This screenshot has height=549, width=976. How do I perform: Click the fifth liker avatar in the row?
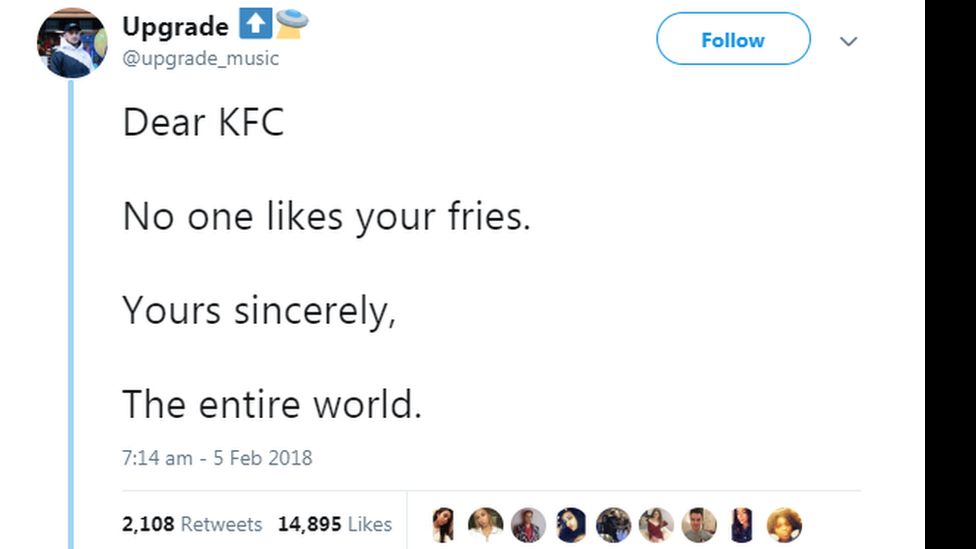[x=613, y=524]
